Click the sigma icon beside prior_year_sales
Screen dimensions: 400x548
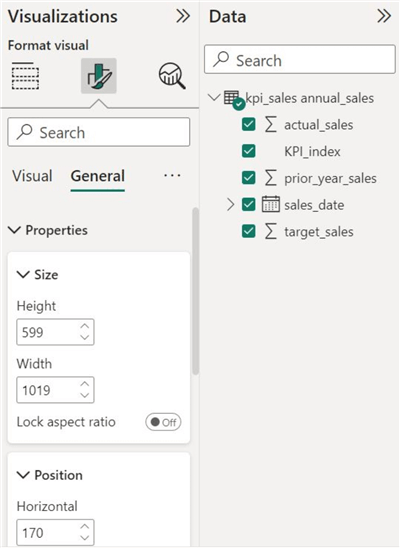271,178
